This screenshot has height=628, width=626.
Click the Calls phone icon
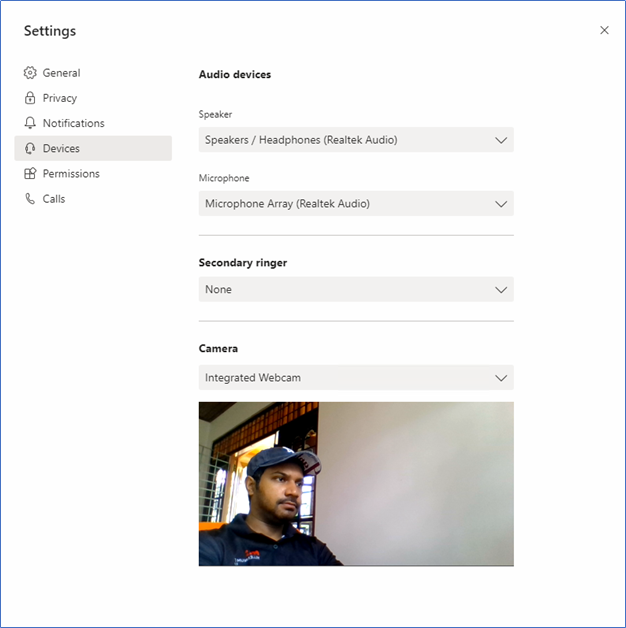30,199
